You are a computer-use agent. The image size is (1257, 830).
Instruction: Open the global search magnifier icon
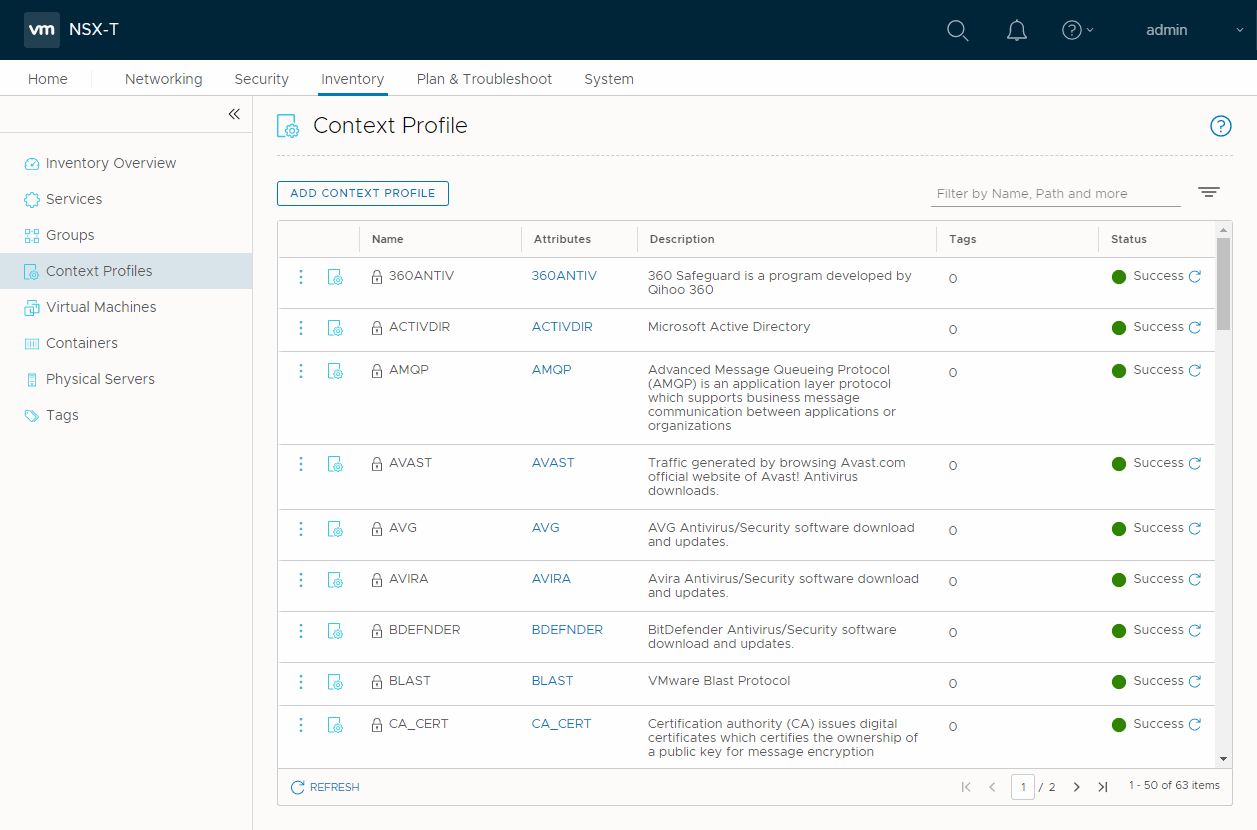(x=957, y=30)
